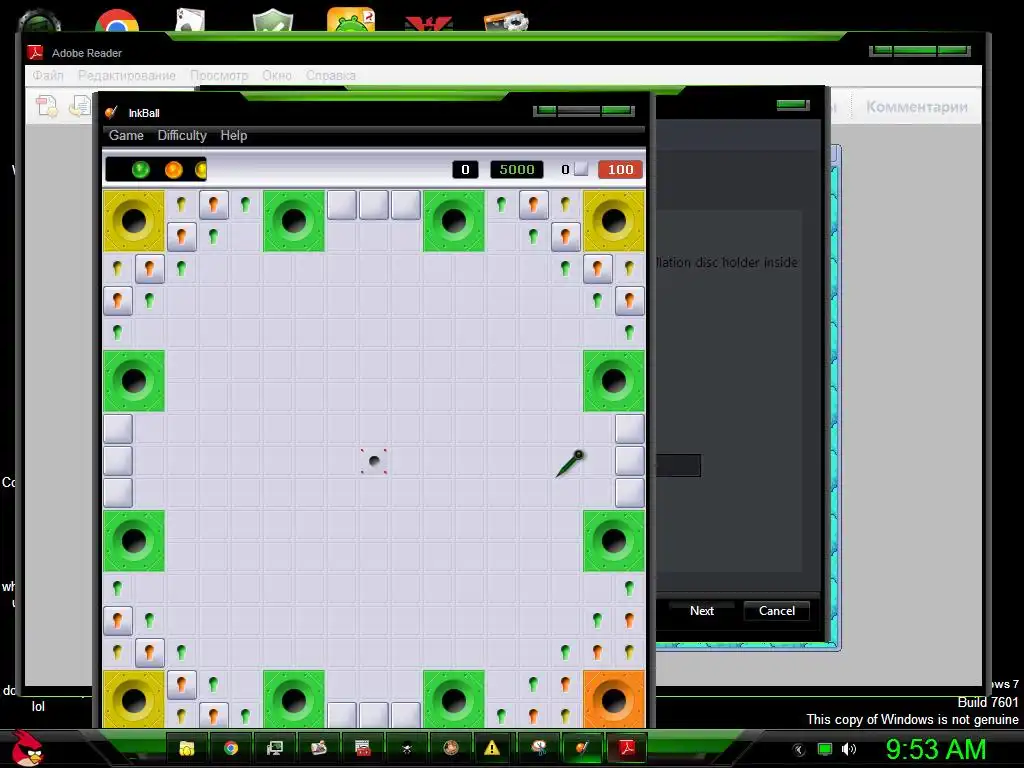Viewport: 1024px width, 768px height.
Task: Open the Просмотр menu in Adobe Reader
Action: [219, 76]
